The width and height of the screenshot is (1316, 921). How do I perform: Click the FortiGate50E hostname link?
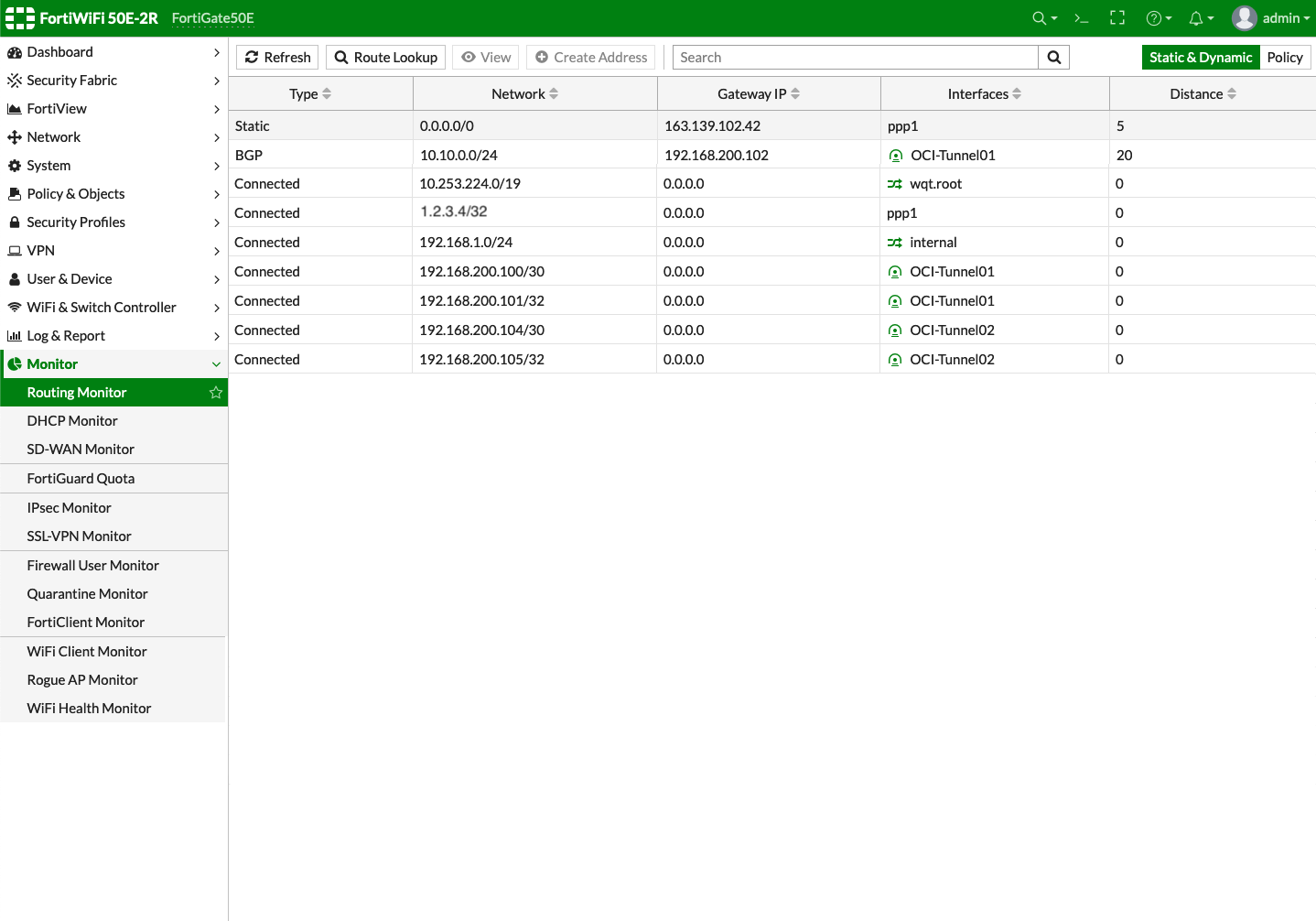click(x=213, y=18)
